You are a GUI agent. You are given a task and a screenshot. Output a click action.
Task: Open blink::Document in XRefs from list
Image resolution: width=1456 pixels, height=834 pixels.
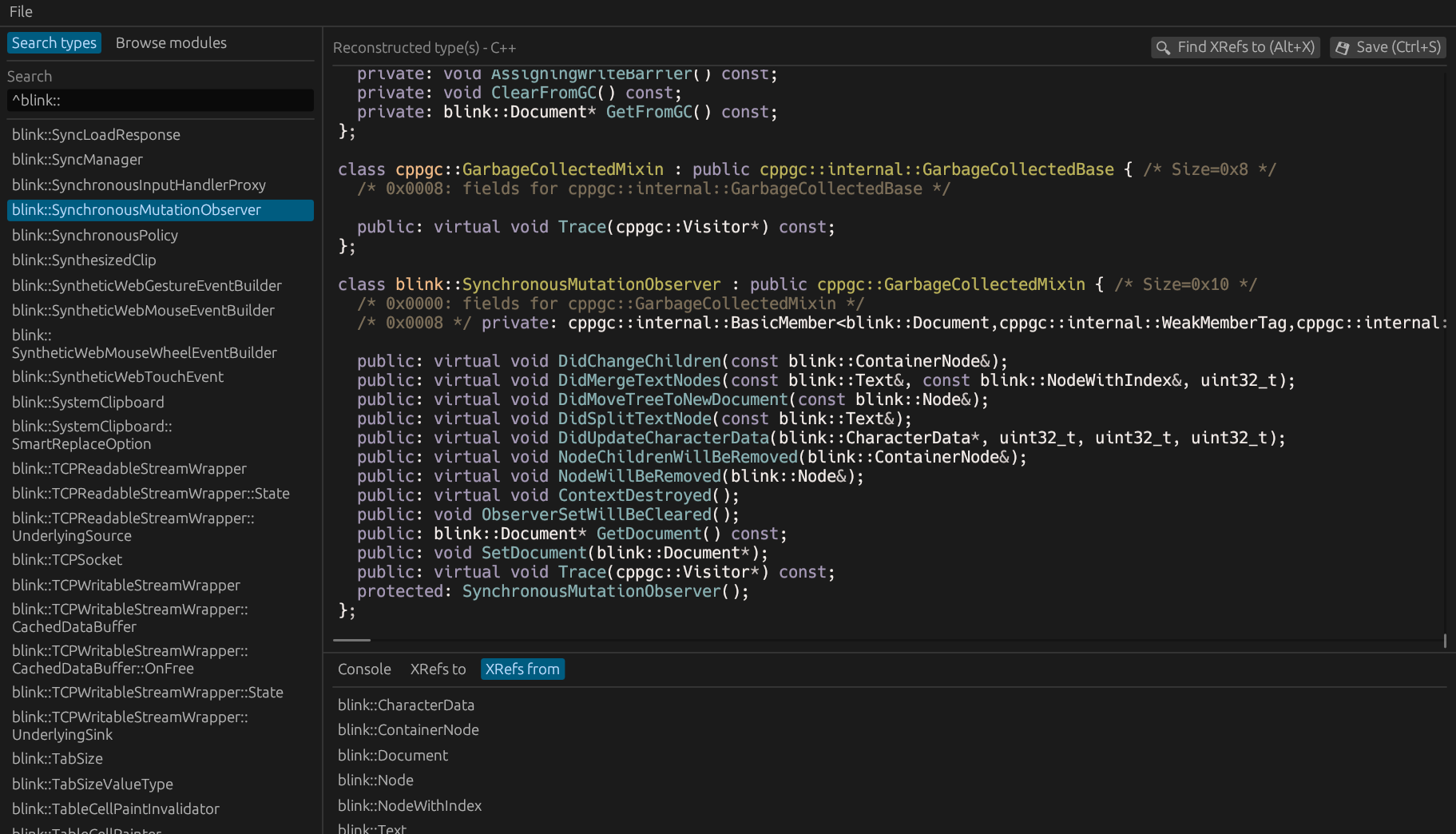392,755
